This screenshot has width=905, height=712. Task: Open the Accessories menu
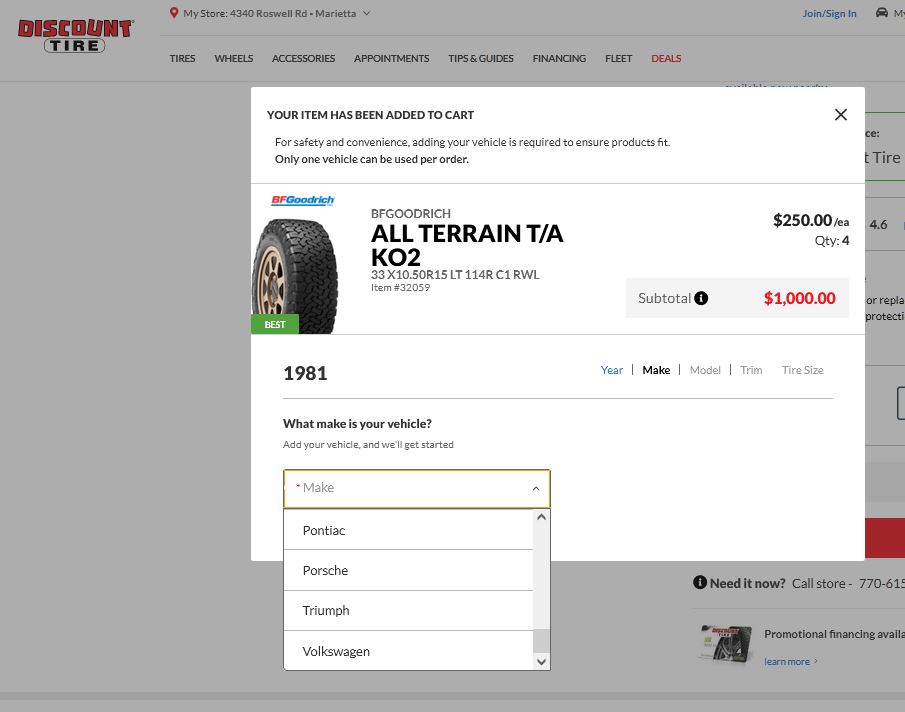click(x=304, y=58)
